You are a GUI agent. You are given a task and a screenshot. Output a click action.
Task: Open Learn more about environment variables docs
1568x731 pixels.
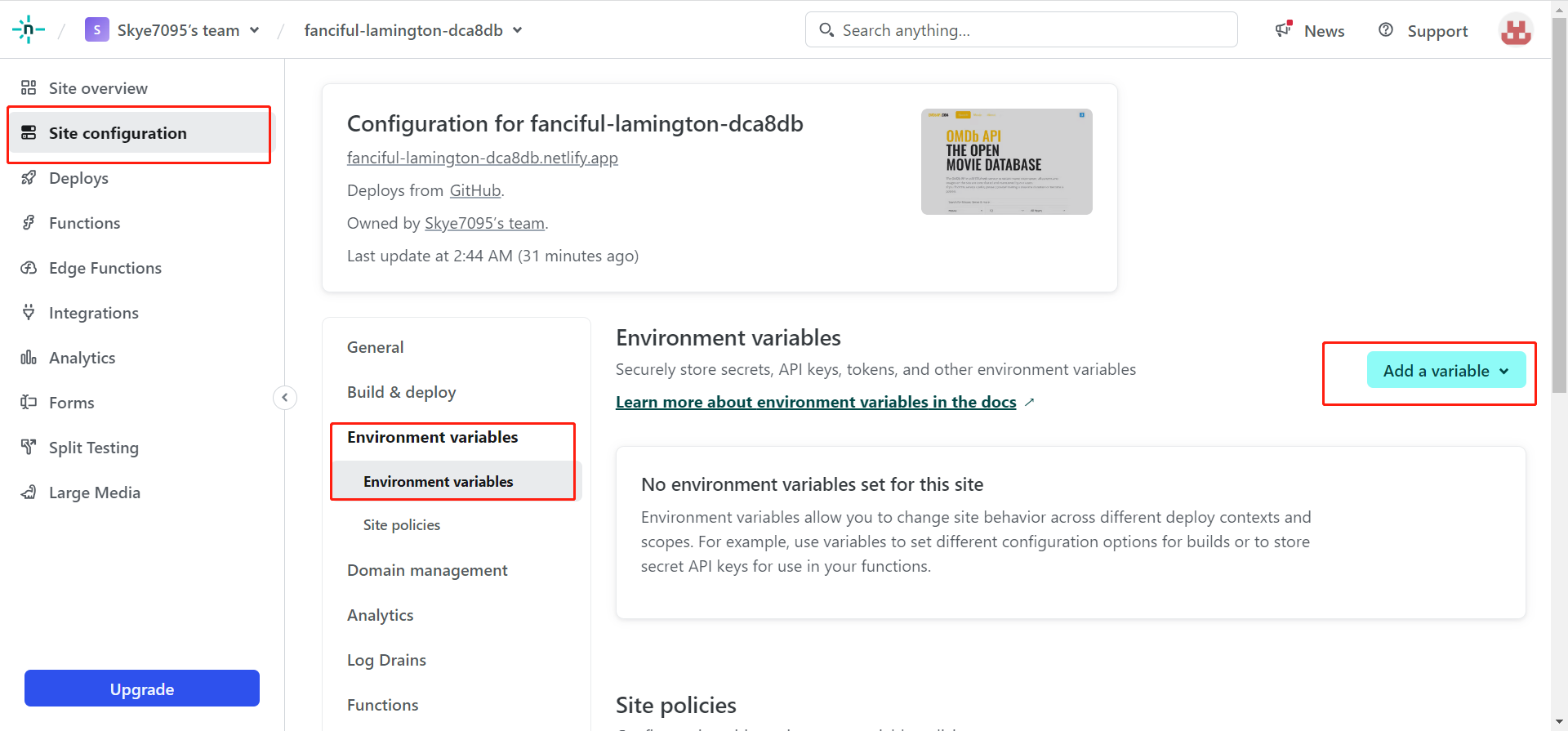click(817, 402)
